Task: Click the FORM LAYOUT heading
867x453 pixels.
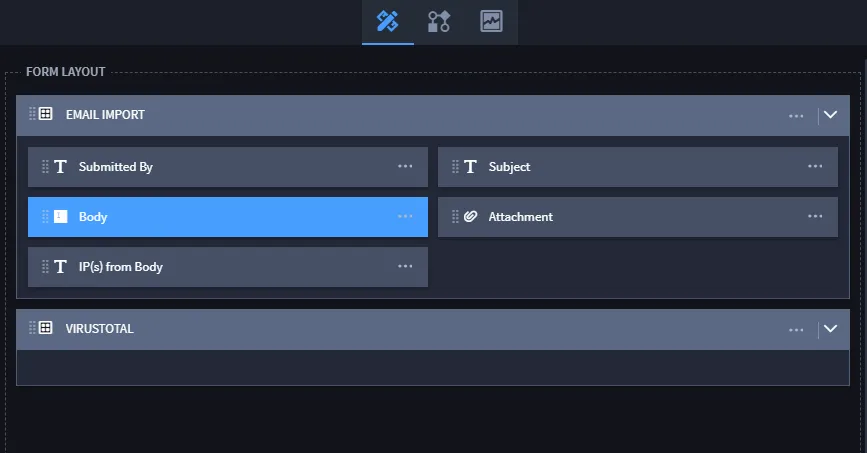Action: coord(65,72)
